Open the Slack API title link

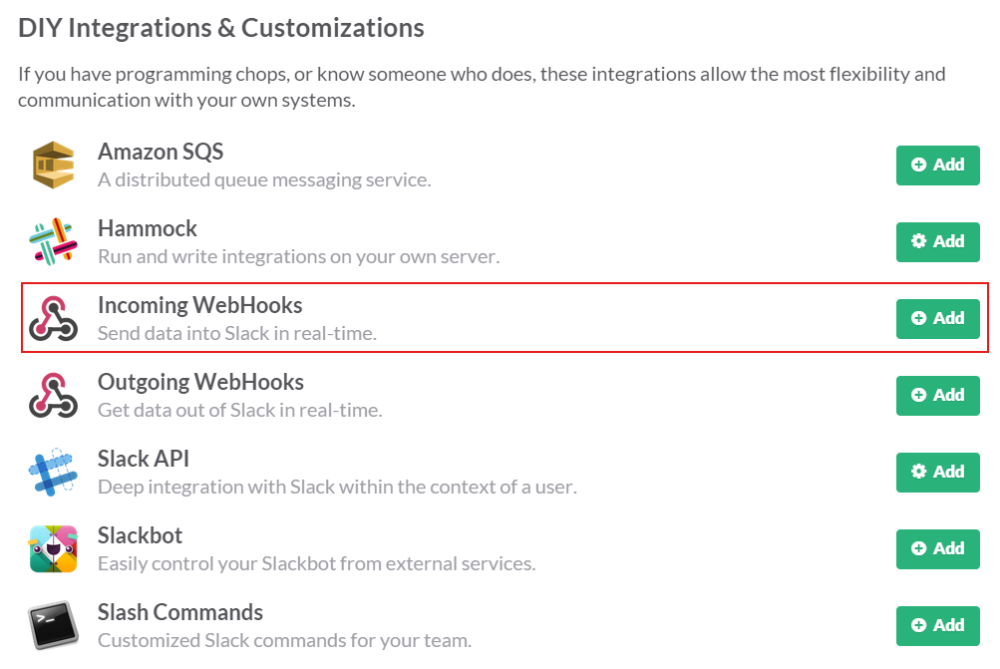(x=143, y=459)
